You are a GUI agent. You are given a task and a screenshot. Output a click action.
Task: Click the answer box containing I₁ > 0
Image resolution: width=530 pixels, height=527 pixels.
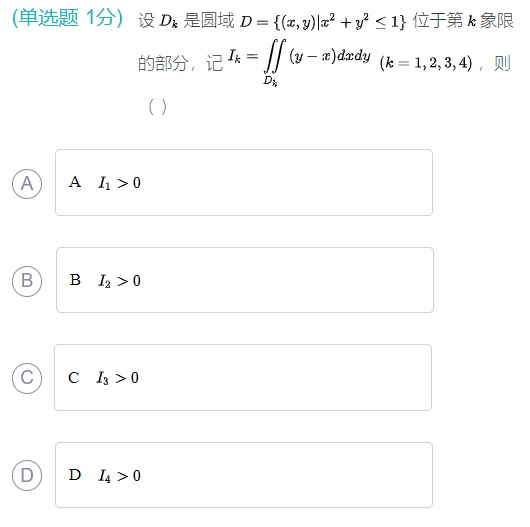coord(244,182)
